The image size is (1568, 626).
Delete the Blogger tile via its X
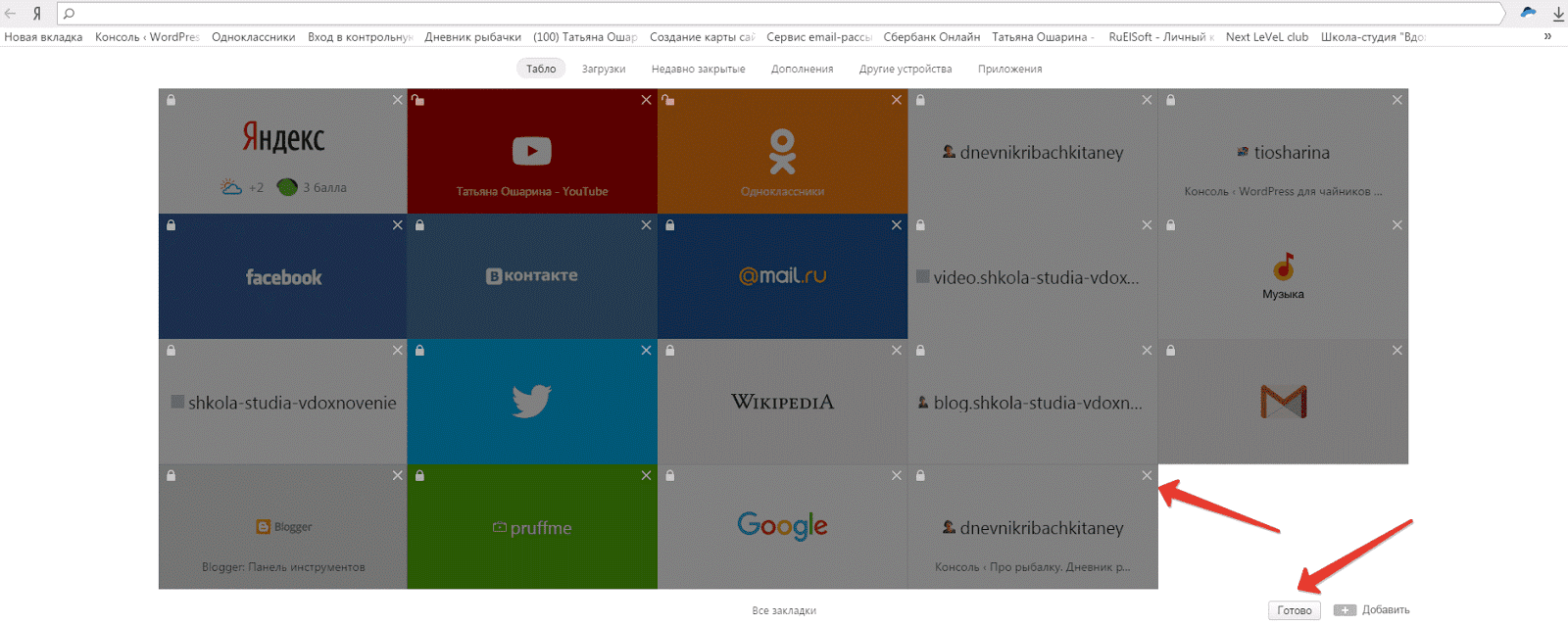[398, 476]
